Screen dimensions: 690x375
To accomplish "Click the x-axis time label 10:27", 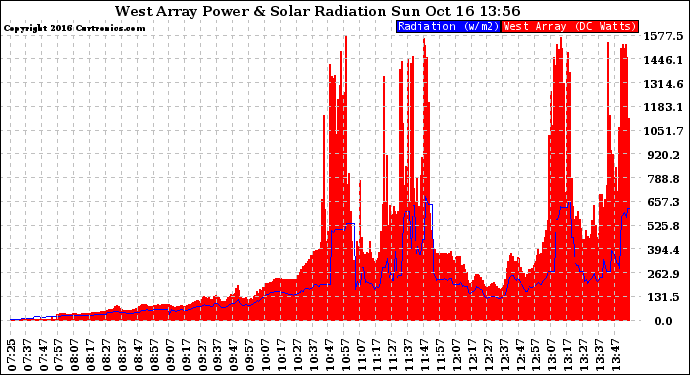I will click(297, 355).
